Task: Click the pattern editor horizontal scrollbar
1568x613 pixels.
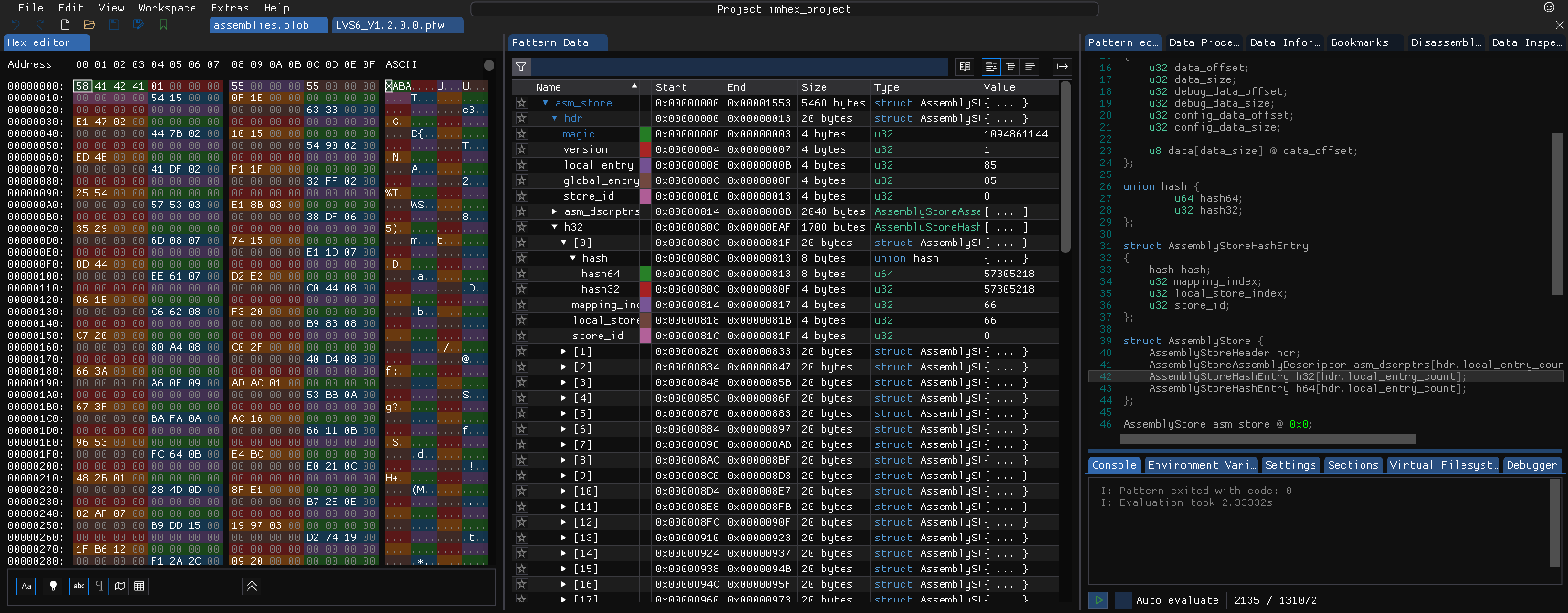Action: [1267, 439]
